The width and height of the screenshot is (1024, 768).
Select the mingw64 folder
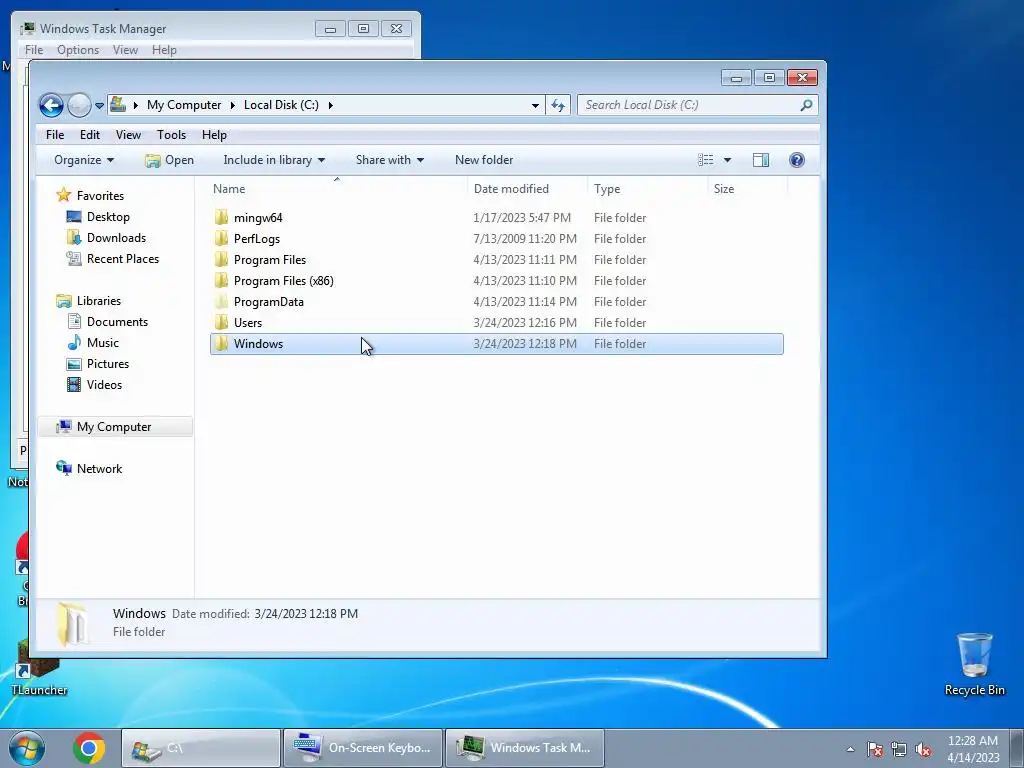click(x=496, y=217)
